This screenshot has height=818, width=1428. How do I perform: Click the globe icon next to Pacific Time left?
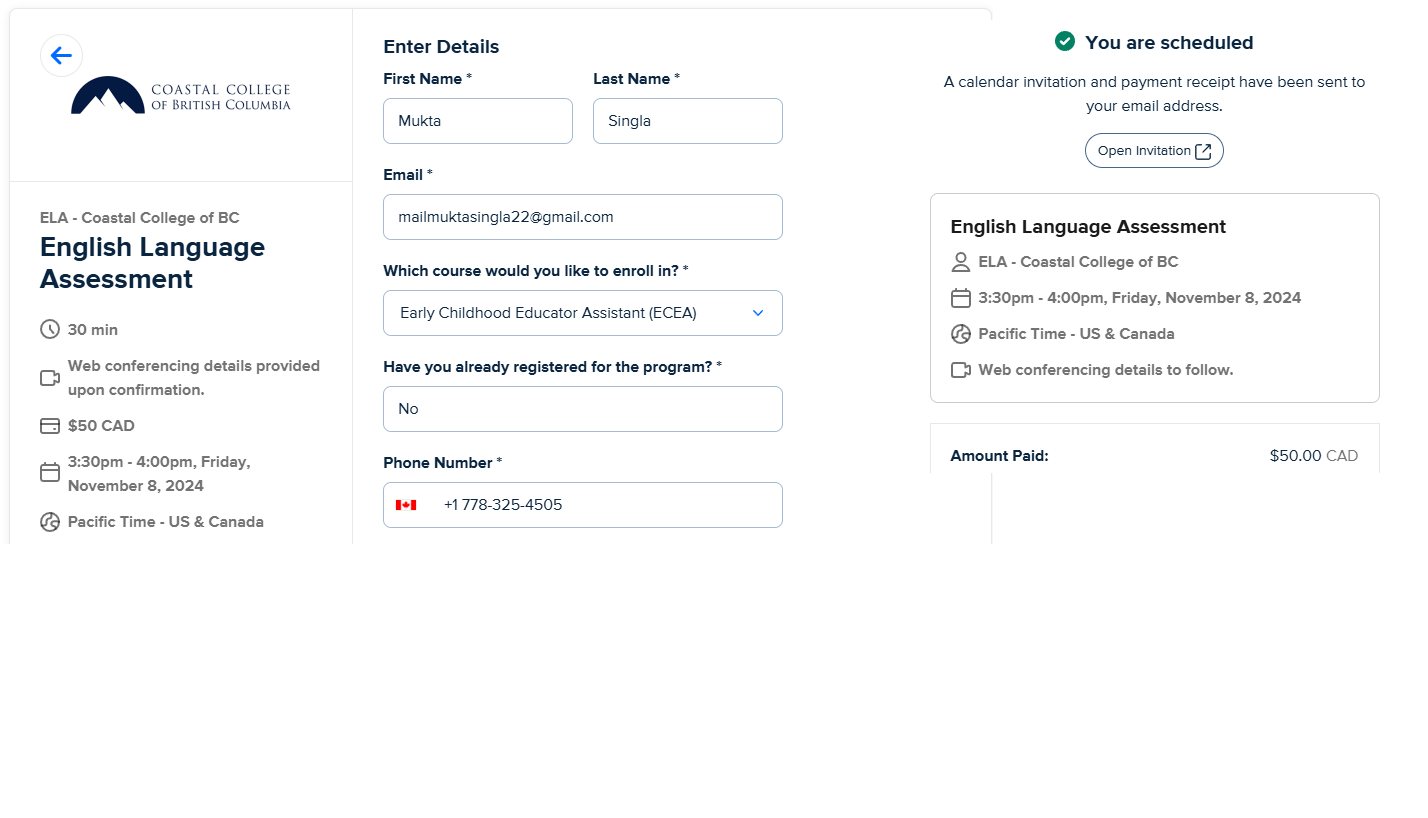tap(50, 522)
